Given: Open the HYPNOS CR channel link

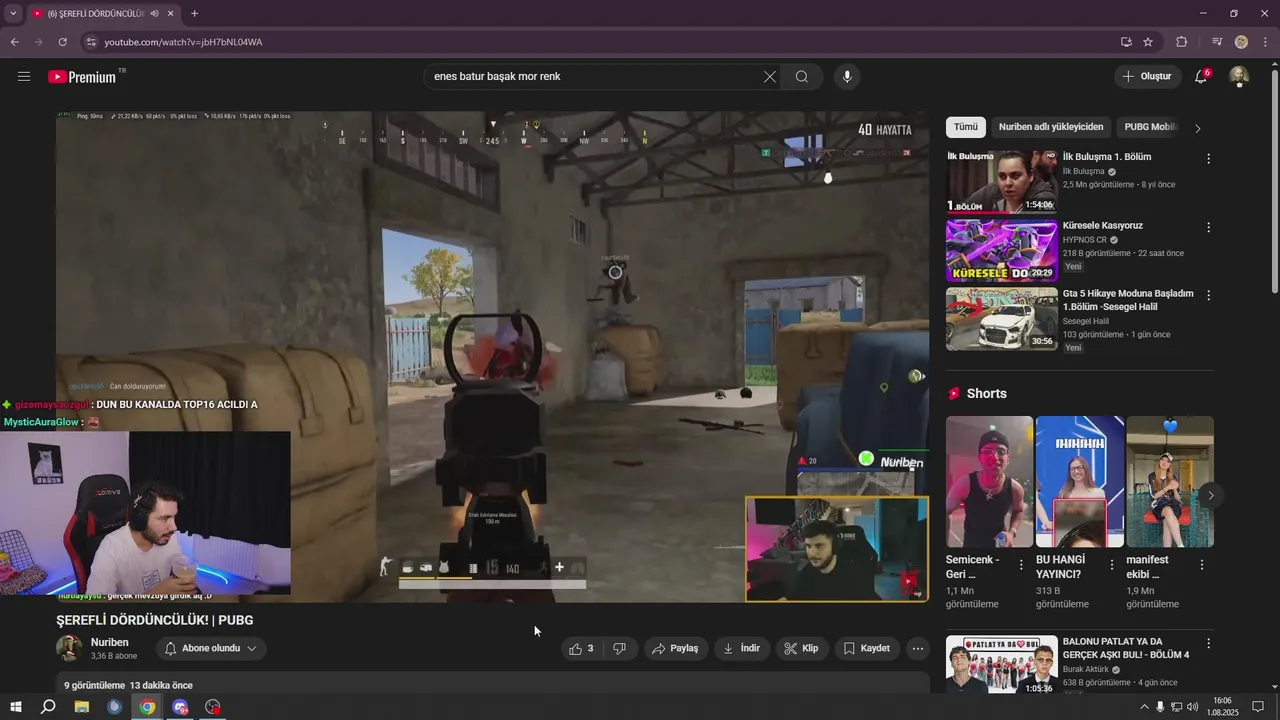Looking at the screenshot, I should 1085,240.
